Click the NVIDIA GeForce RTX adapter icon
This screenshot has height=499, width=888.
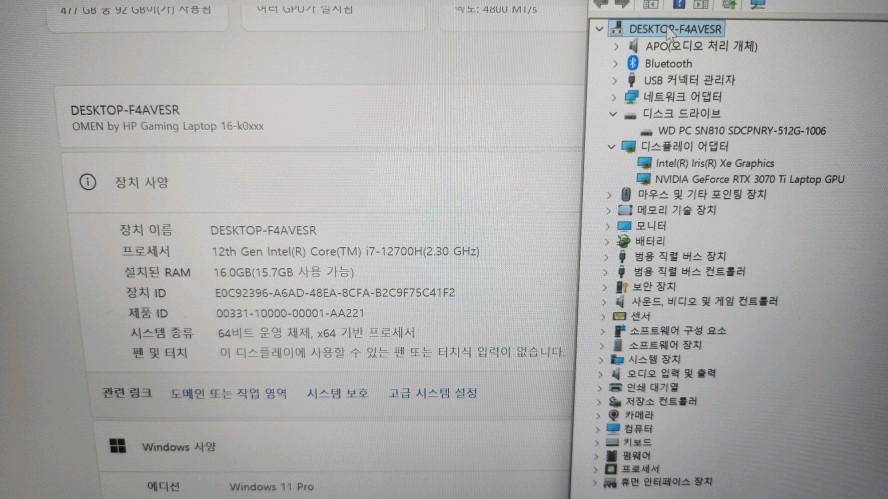pos(643,179)
